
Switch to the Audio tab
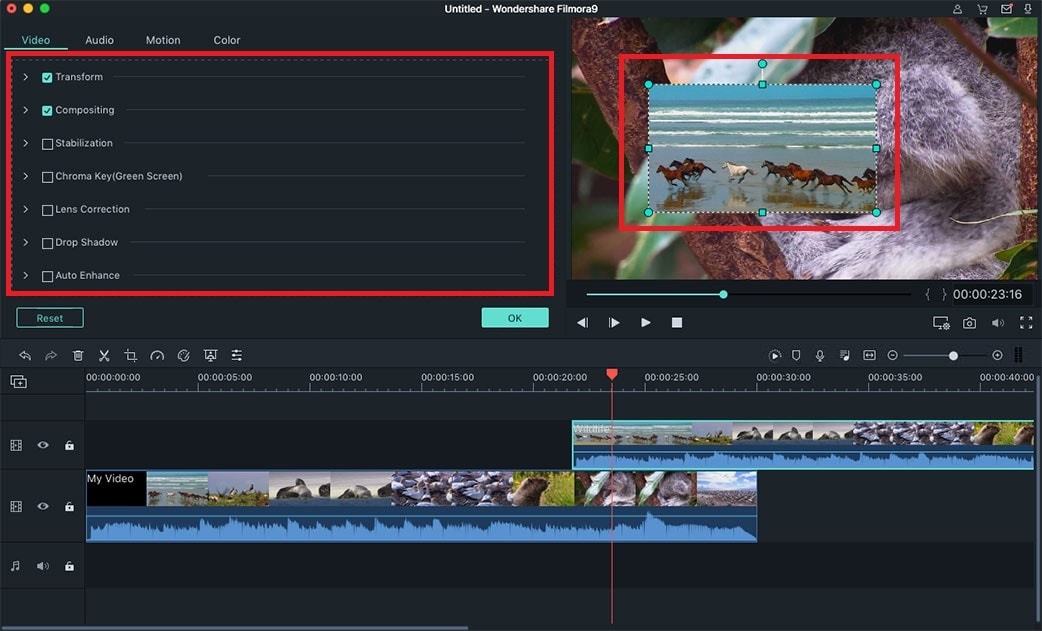[99, 40]
